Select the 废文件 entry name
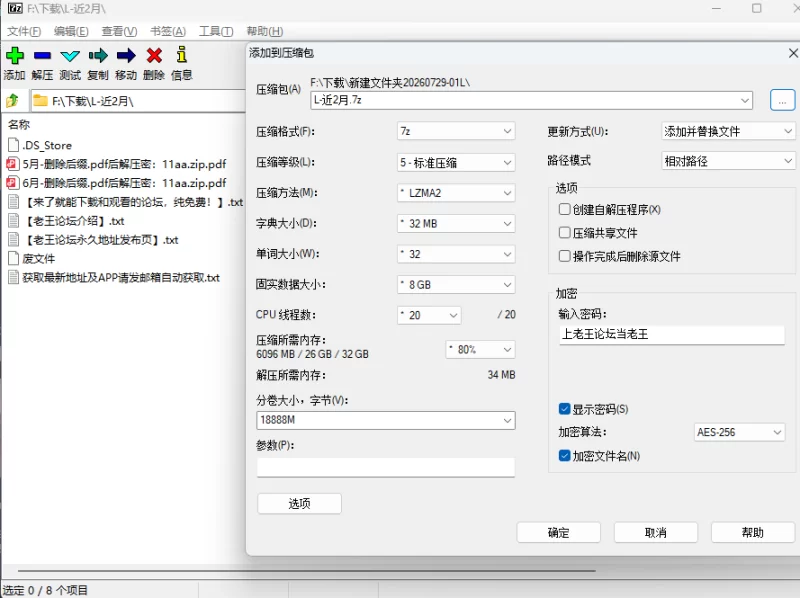This screenshot has width=800, height=598. pos(39,259)
